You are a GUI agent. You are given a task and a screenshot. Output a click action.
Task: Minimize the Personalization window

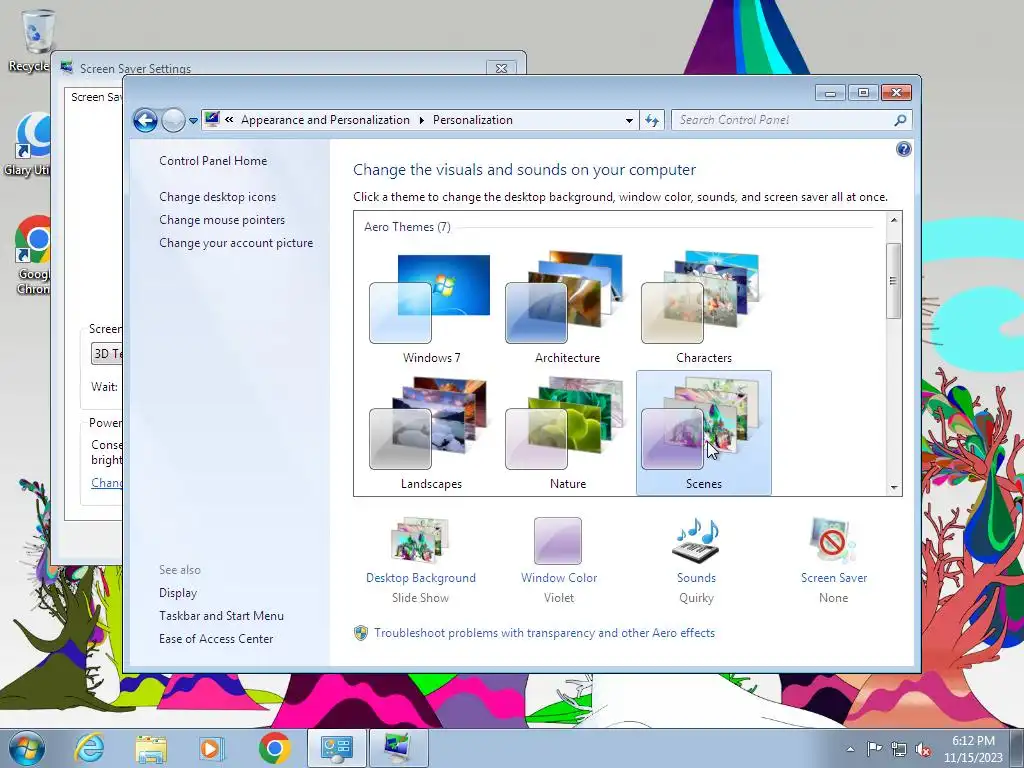coord(830,93)
